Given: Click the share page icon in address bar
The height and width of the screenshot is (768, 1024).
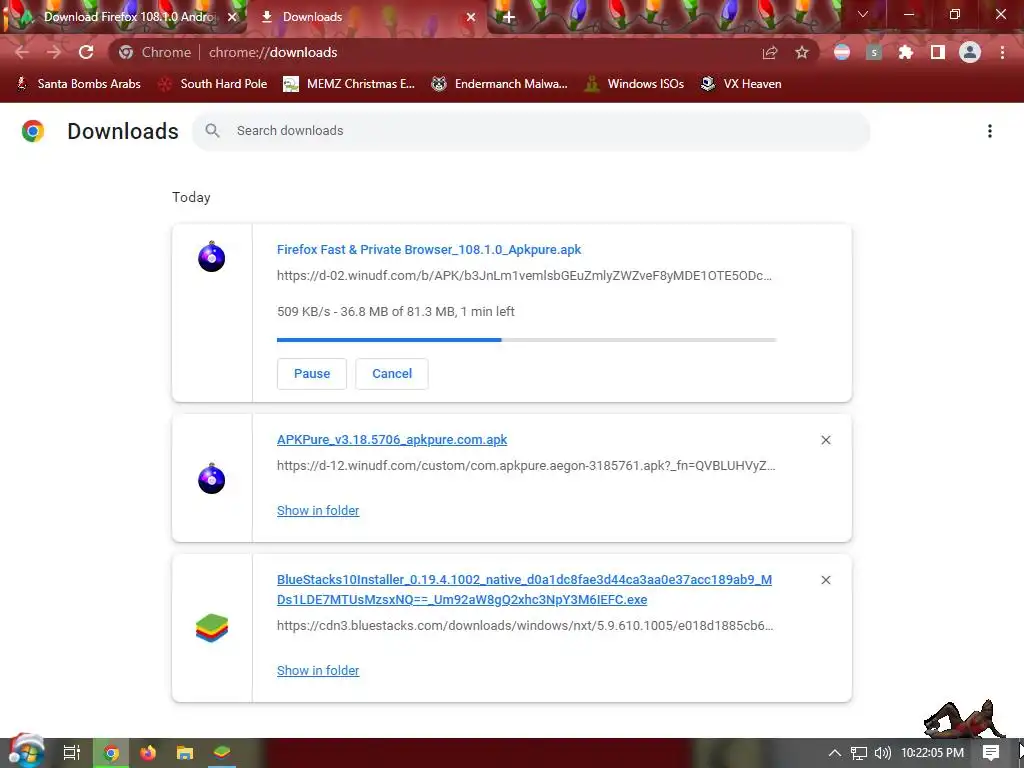Looking at the screenshot, I should [x=770, y=52].
